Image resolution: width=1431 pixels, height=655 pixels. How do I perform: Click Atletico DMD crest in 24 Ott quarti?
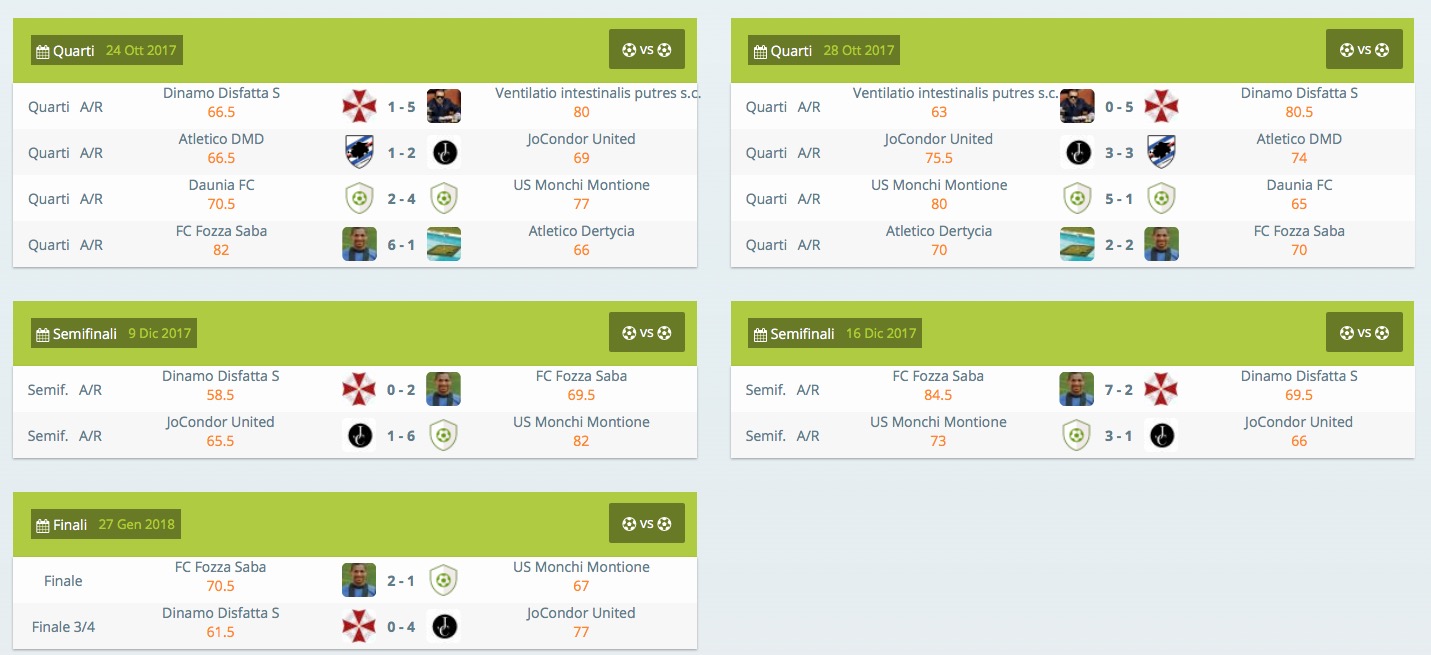[359, 152]
